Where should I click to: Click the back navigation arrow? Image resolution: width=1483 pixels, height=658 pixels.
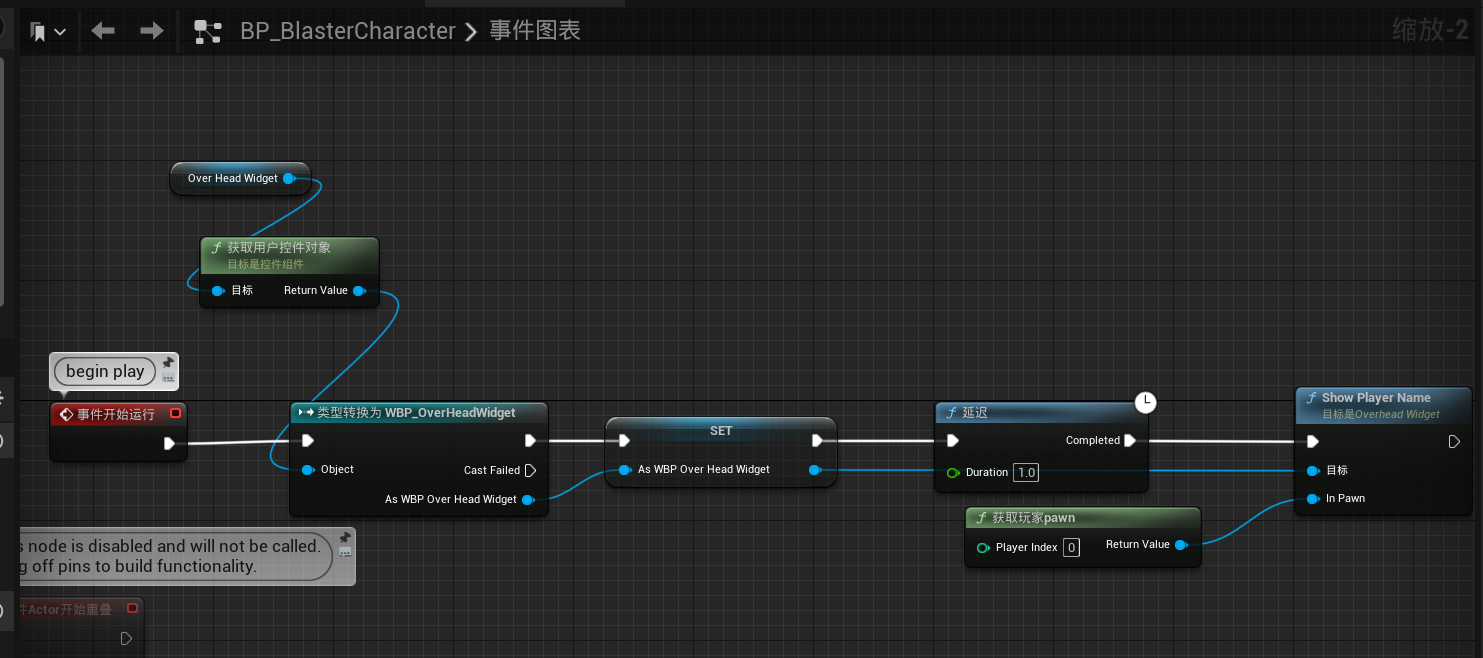coord(103,31)
